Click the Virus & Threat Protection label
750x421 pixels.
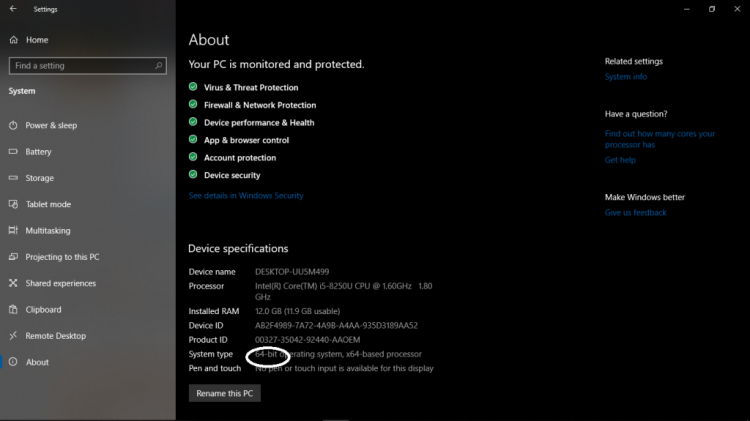coord(251,88)
